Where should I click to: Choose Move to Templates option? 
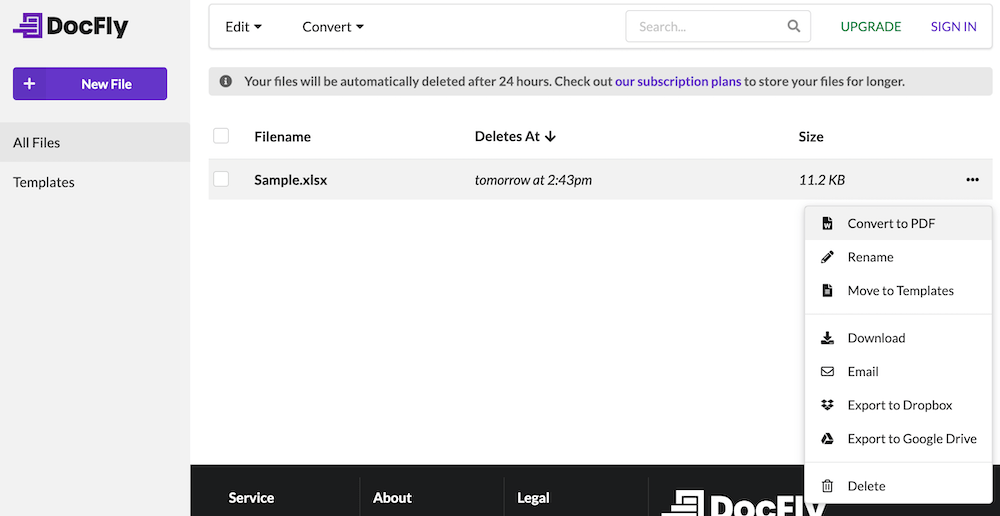(x=898, y=291)
